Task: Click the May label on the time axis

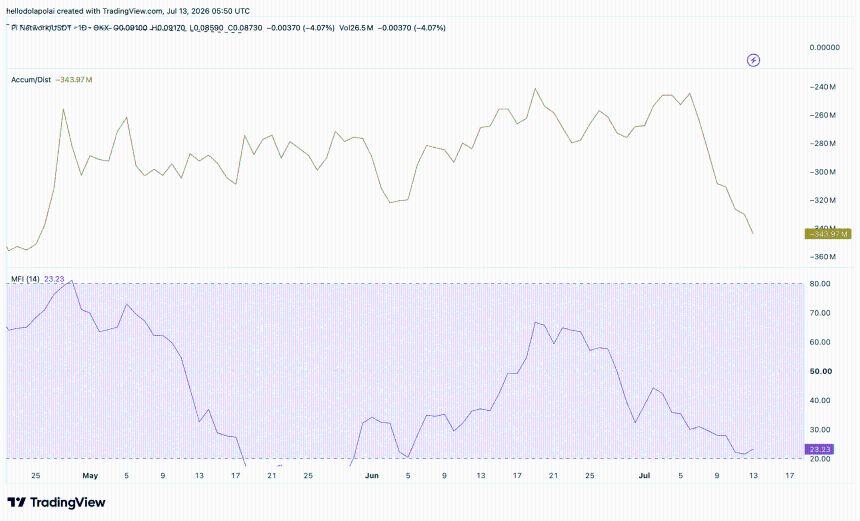Action: pyautogui.click(x=90, y=475)
